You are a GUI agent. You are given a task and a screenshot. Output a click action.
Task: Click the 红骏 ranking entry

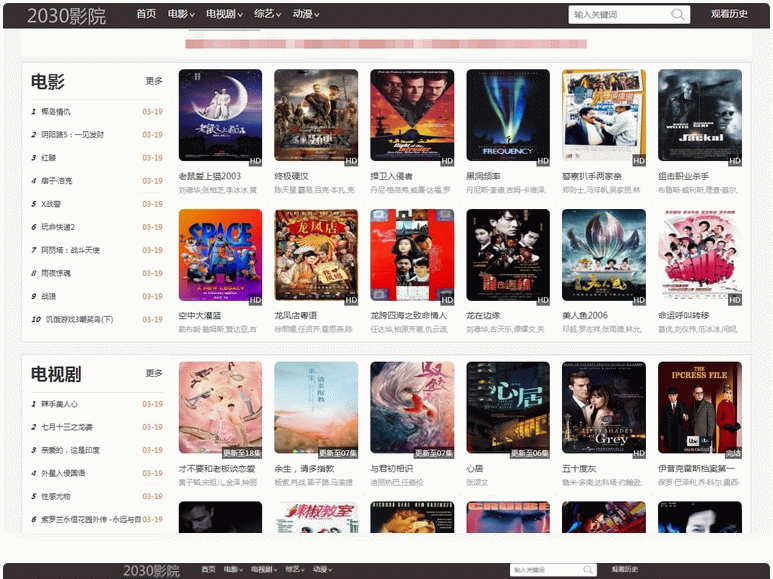(48, 158)
